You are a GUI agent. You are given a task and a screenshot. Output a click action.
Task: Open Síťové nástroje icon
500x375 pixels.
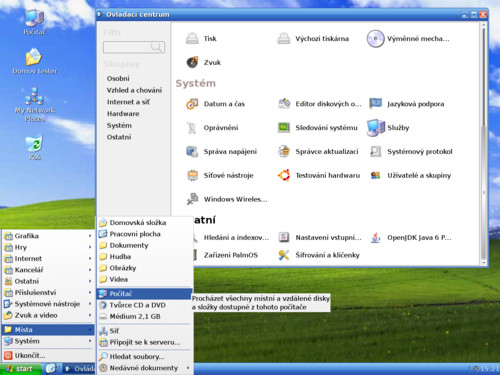click(192, 175)
